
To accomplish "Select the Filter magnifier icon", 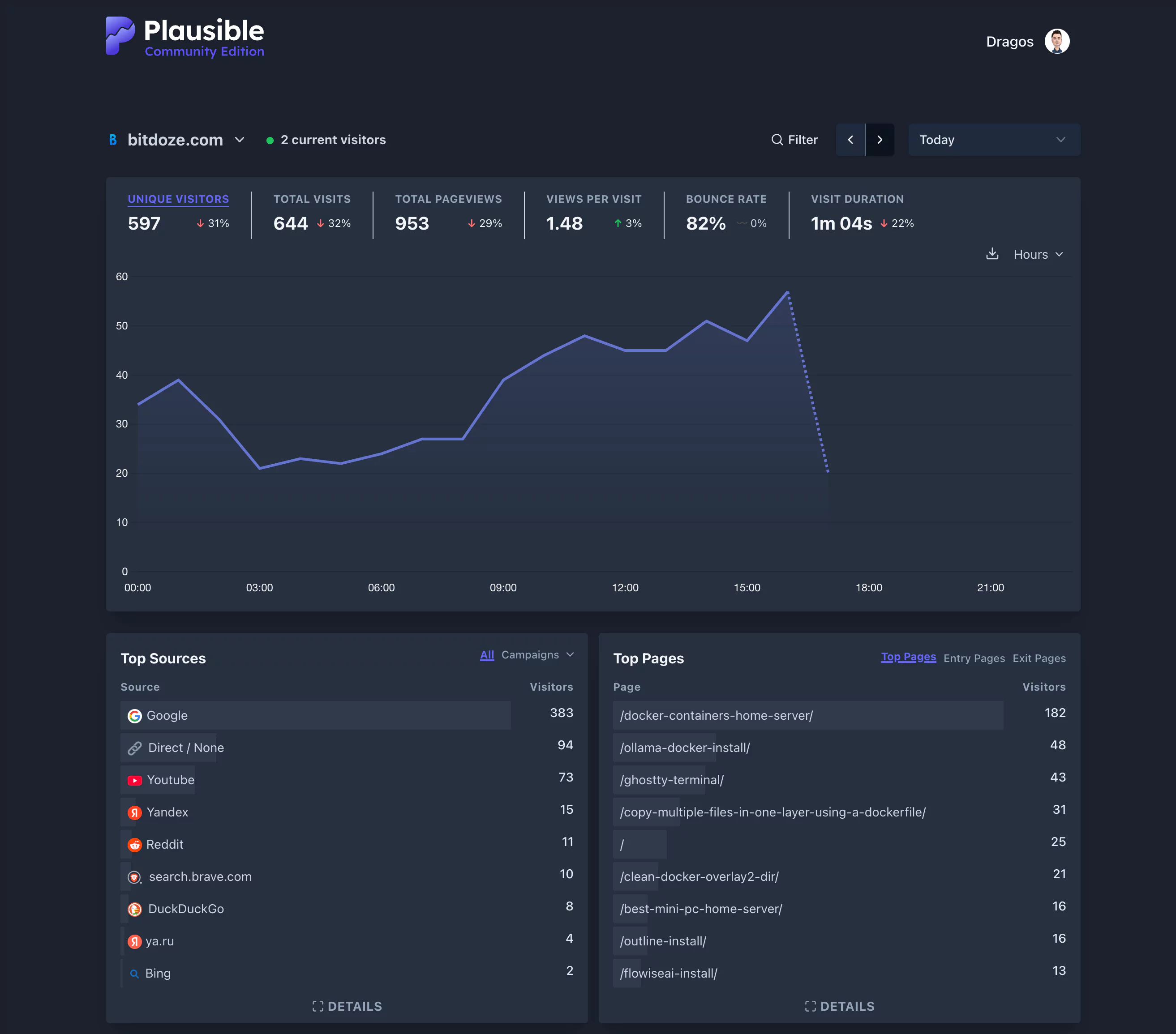I will (x=777, y=140).
